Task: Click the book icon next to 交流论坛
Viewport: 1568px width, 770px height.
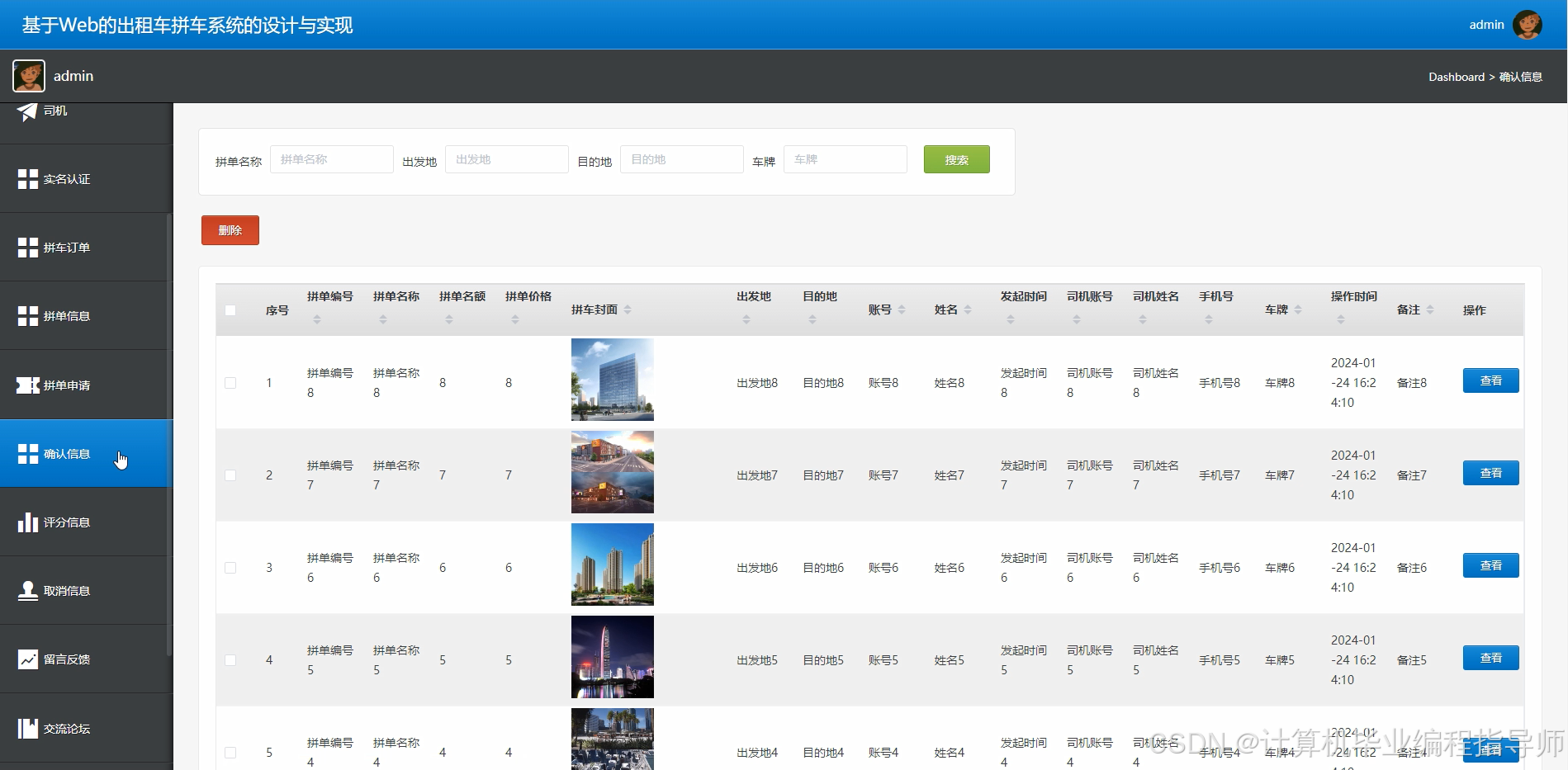Action: coord(28,729)
